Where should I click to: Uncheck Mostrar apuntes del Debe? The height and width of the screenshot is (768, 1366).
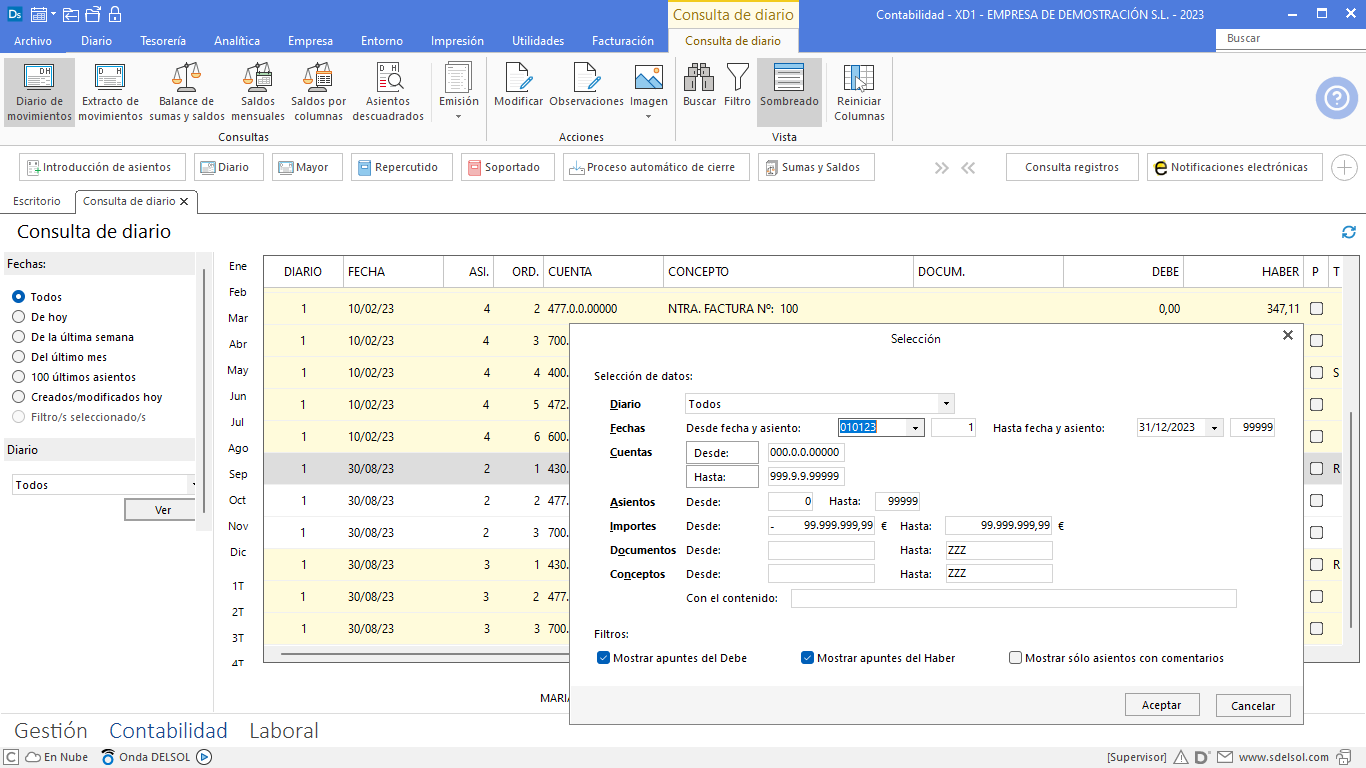603,658
